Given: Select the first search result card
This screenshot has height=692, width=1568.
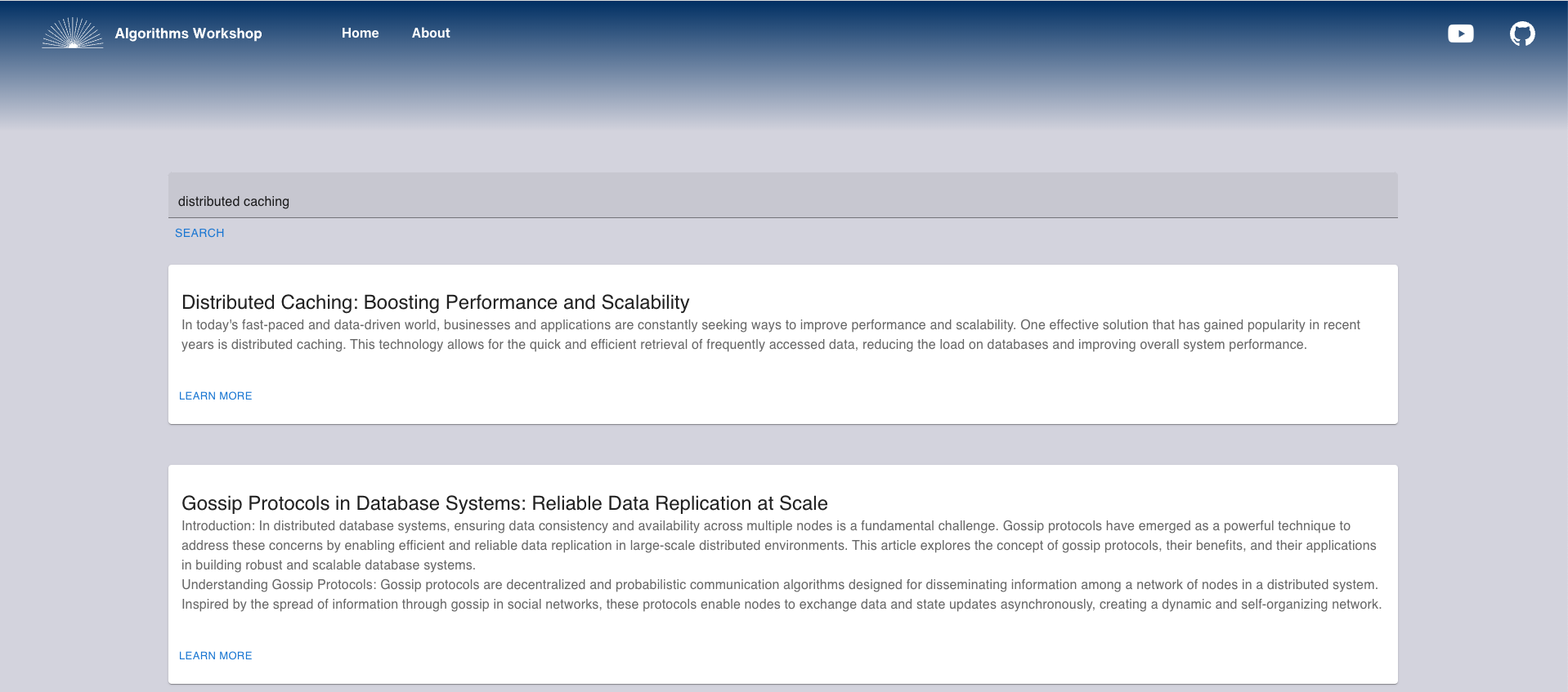Looking at the screenshot, I should 783,344.
